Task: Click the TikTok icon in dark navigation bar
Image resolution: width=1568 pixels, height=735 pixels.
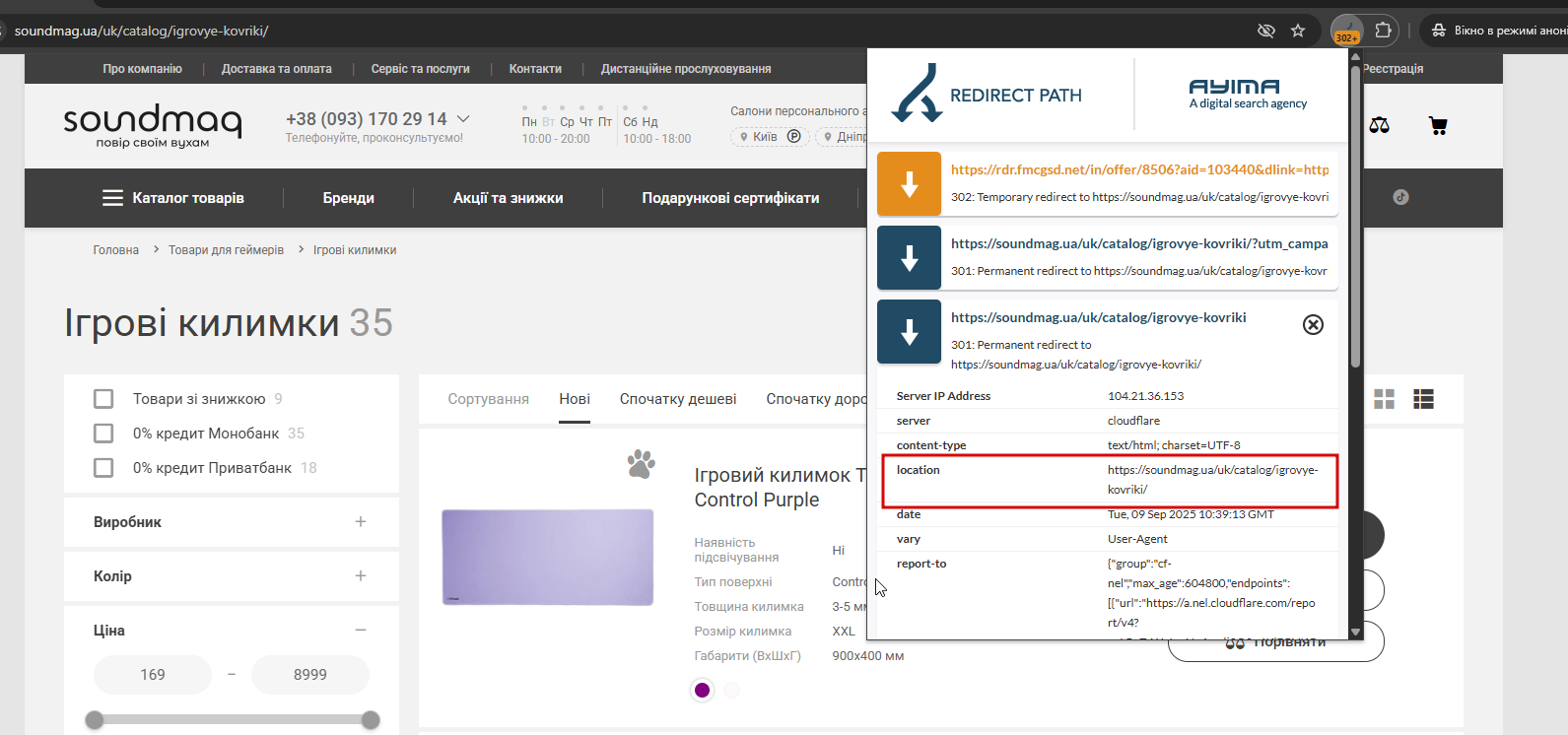Action: (1400, 197)
